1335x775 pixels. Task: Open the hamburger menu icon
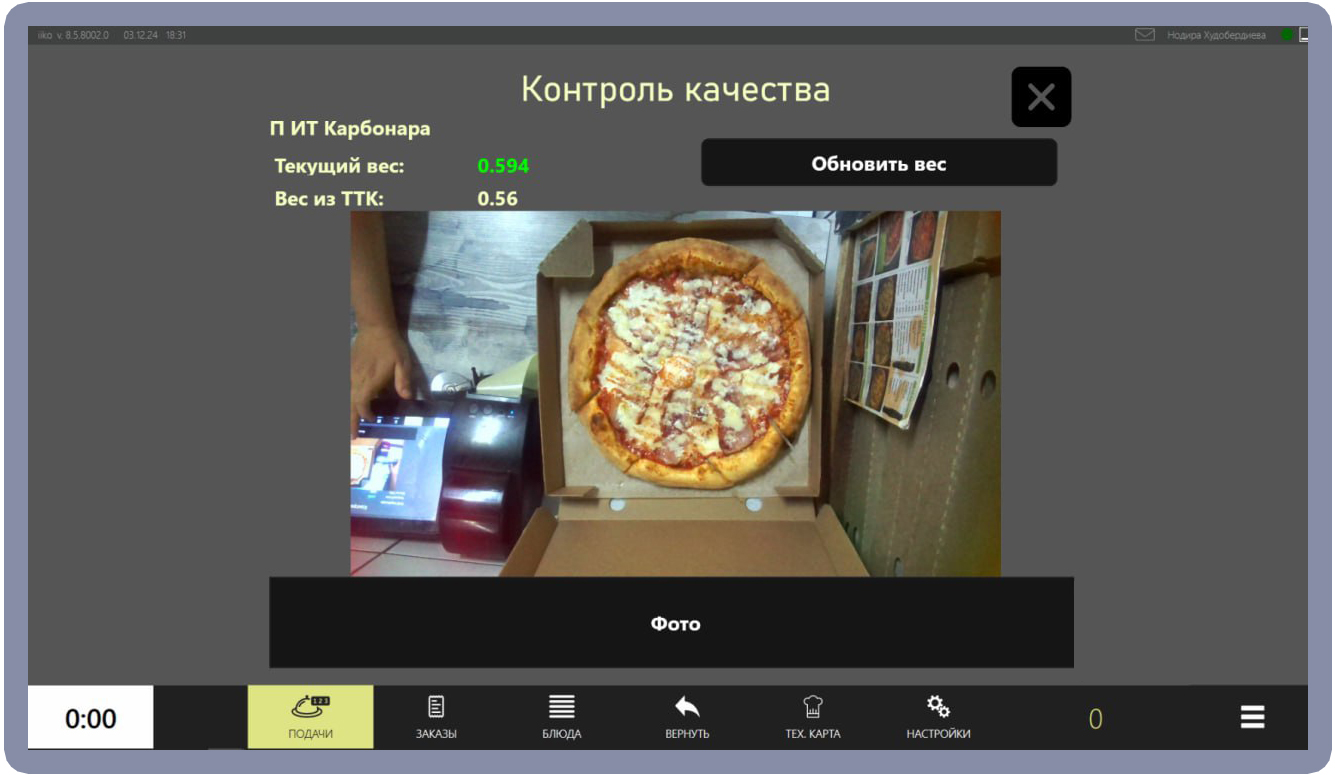click(x=1253, y=716)
